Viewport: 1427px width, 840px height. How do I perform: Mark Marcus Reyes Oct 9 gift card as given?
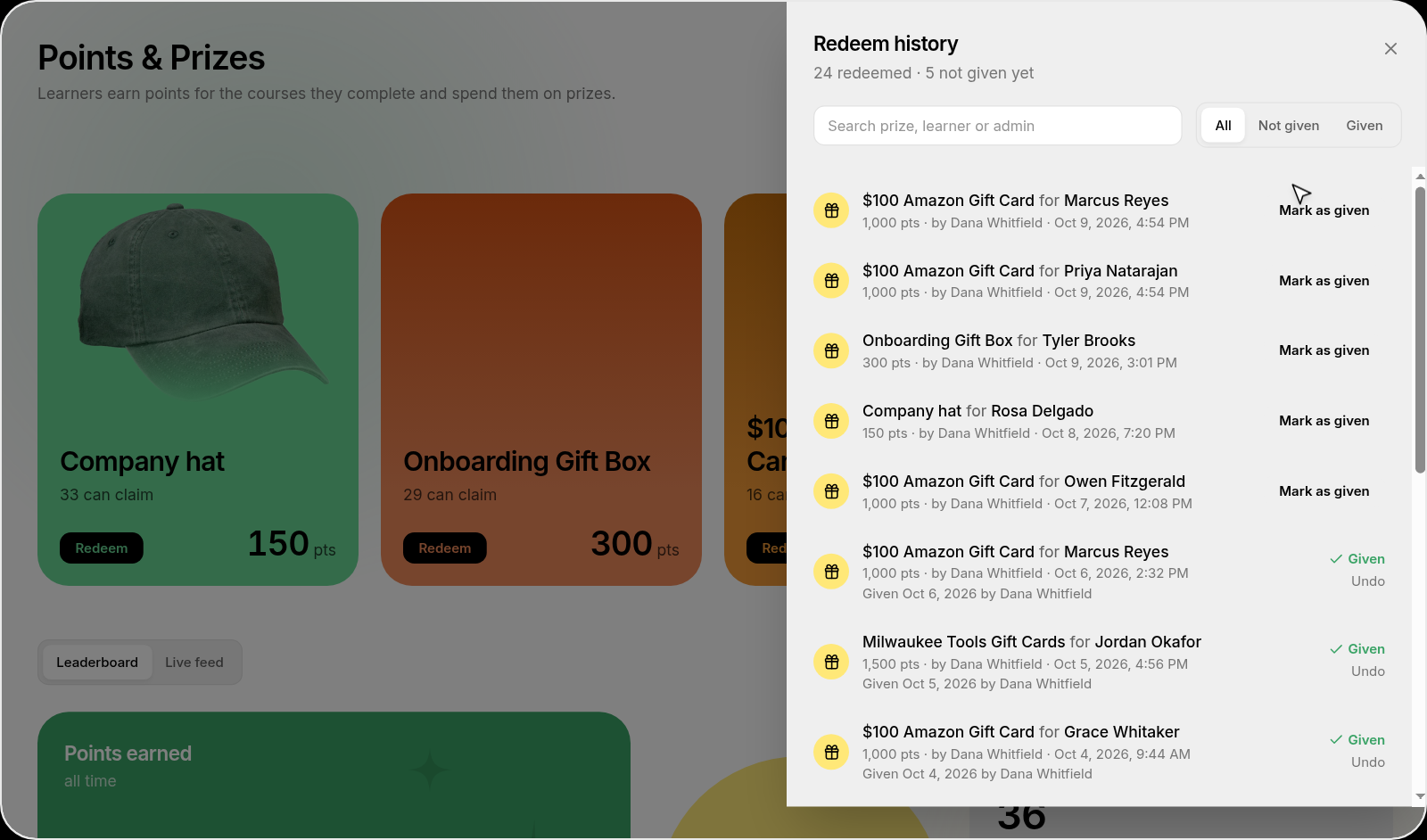click(x=1324, y=210)
